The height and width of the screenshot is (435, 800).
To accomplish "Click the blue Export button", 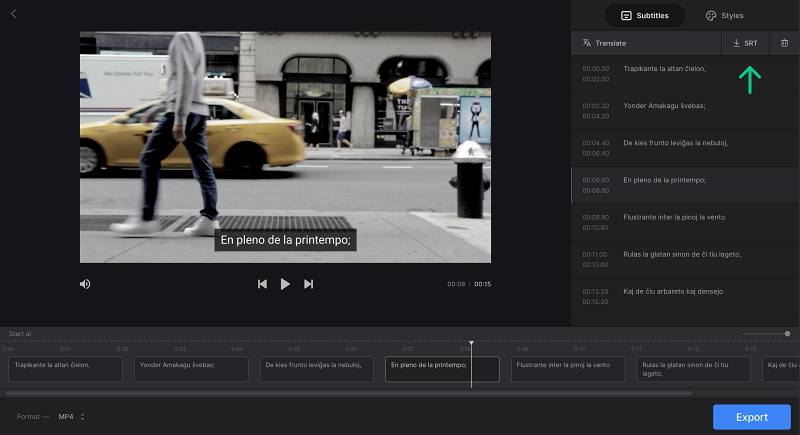I will click(x=752, y=417).
